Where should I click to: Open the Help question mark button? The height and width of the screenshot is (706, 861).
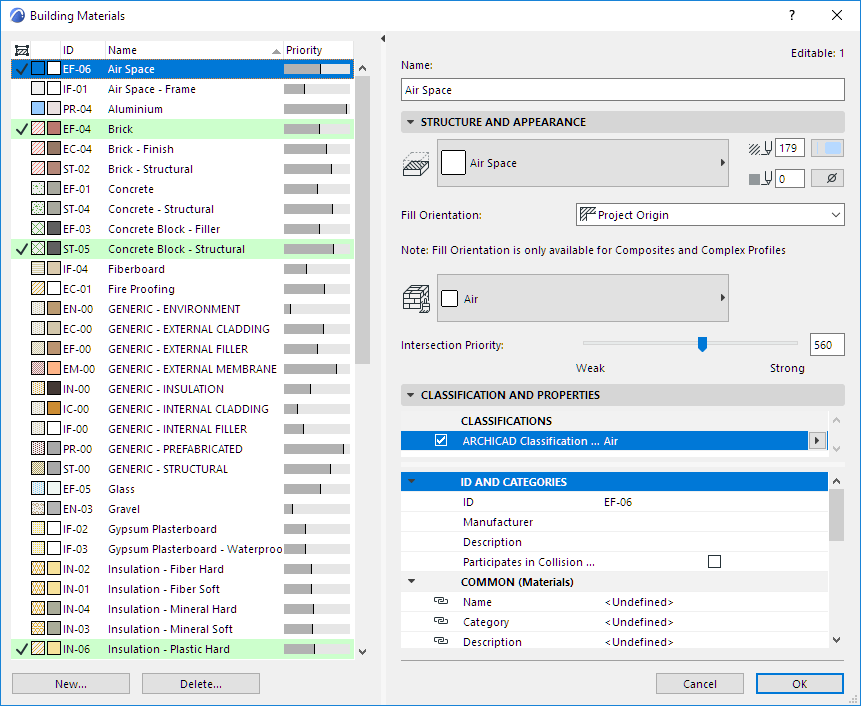point(791,16)
